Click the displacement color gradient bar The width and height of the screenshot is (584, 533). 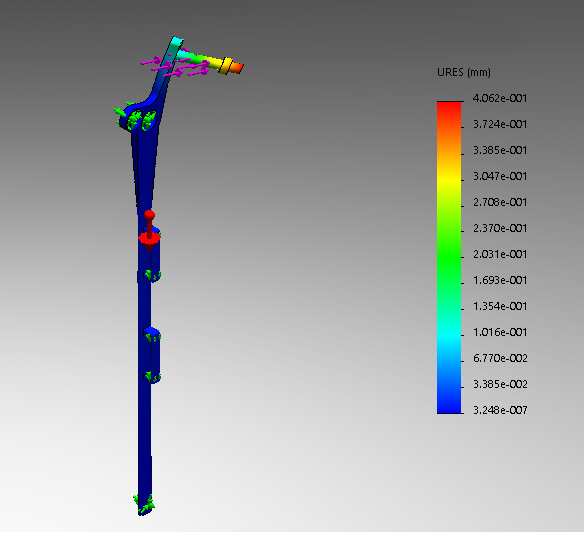point(449,257)
